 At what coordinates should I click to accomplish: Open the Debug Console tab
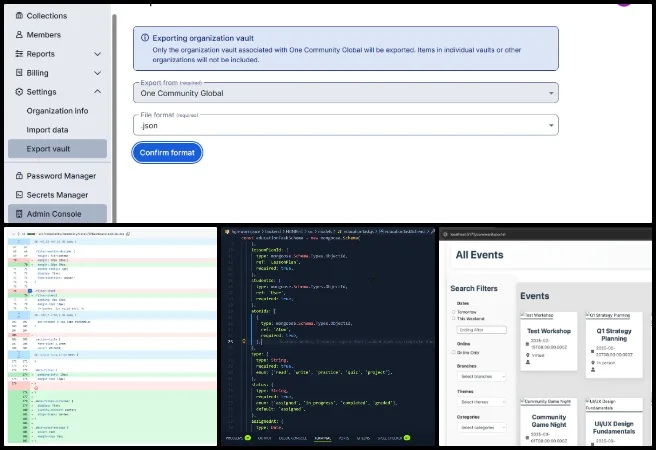292,438
